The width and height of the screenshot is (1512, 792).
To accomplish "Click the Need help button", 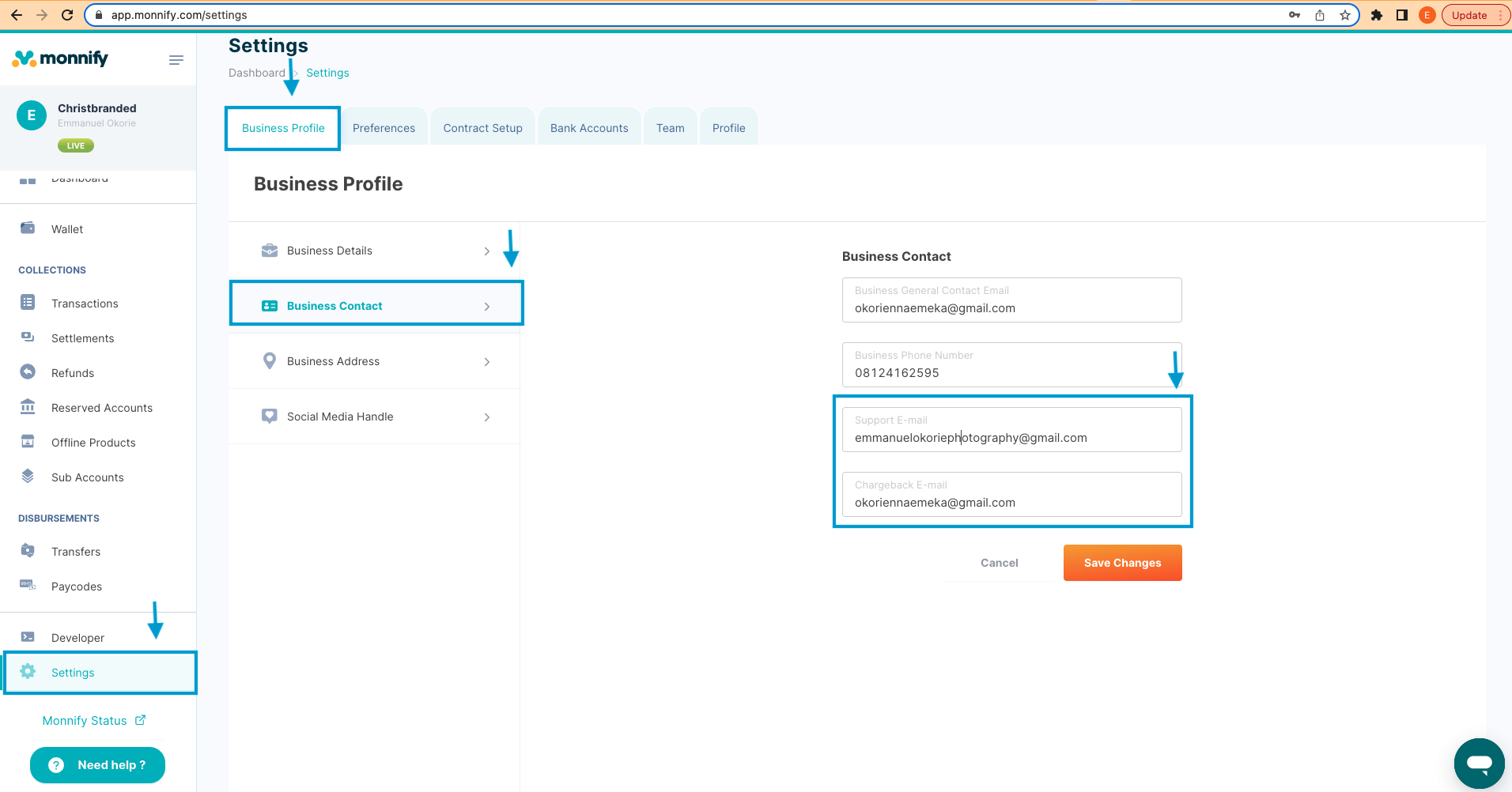I will (98, 765).
